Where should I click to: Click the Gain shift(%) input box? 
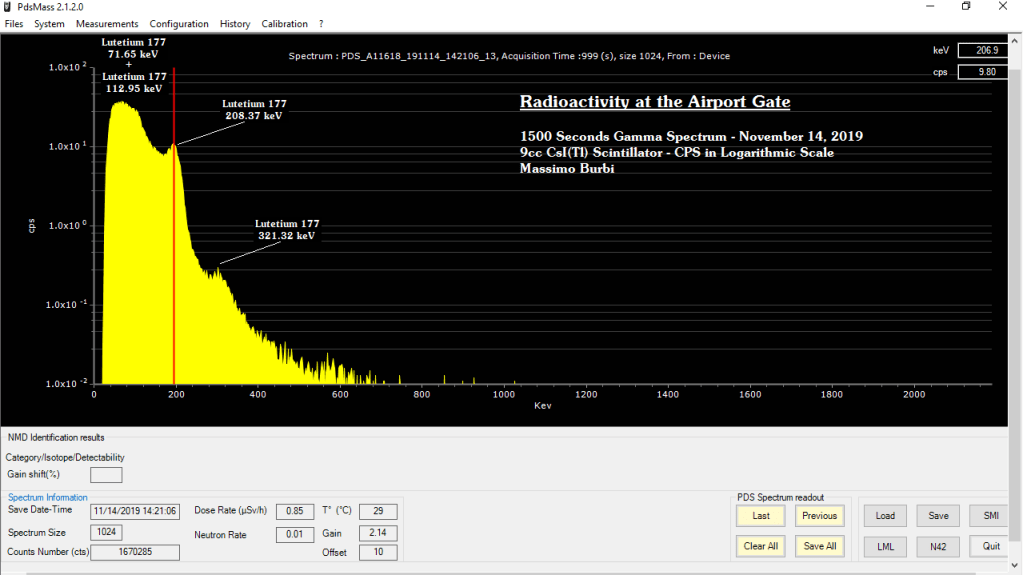click(106, 475)
